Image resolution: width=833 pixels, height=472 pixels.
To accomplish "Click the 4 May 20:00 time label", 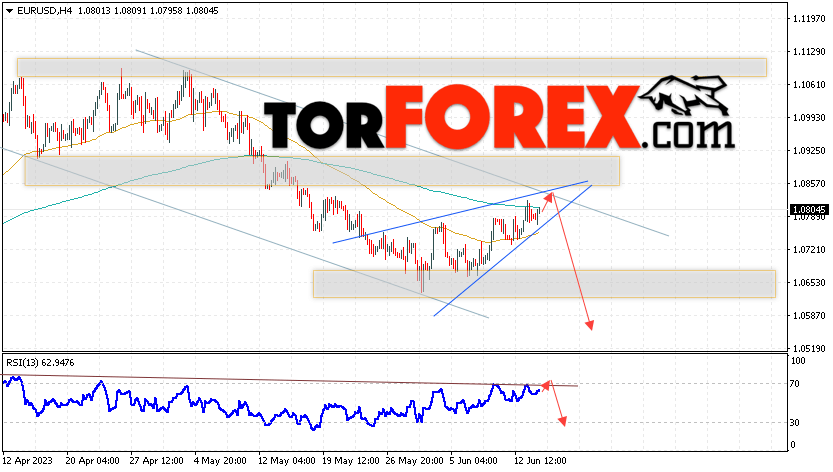I will click(220, 461).
